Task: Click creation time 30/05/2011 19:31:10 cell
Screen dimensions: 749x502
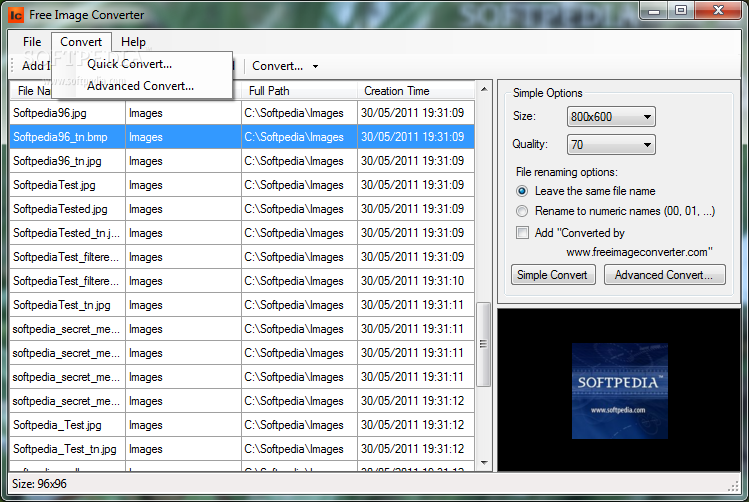Action: tap(416, 281)
